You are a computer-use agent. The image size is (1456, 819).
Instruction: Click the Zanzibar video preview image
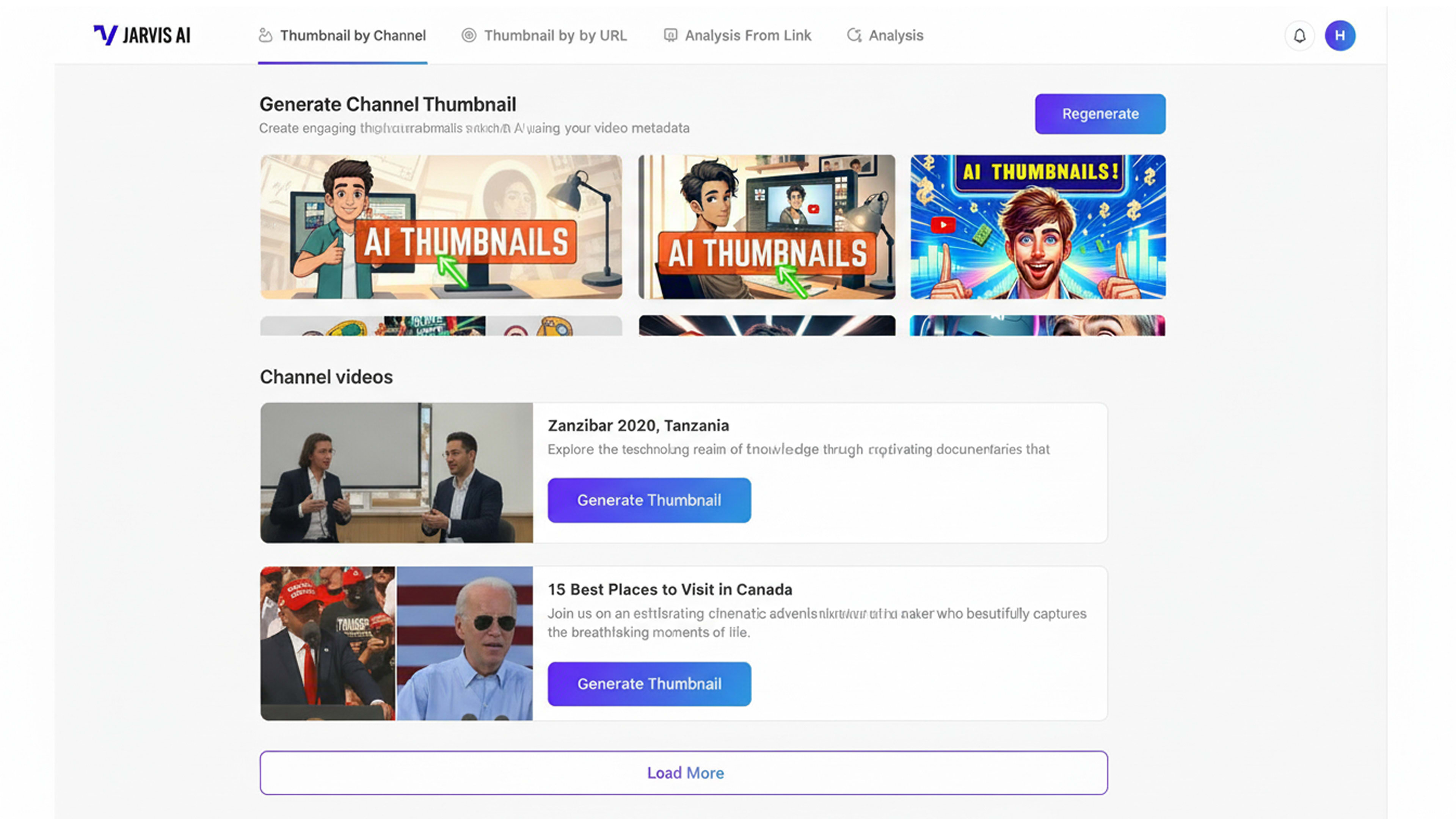pos(395,472)
